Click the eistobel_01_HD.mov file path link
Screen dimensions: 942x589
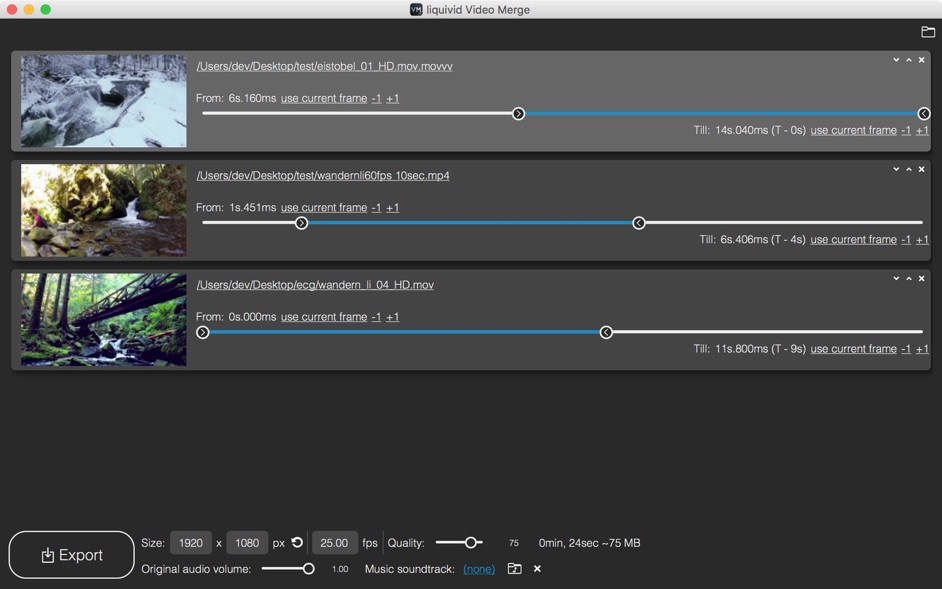point(324,66)
